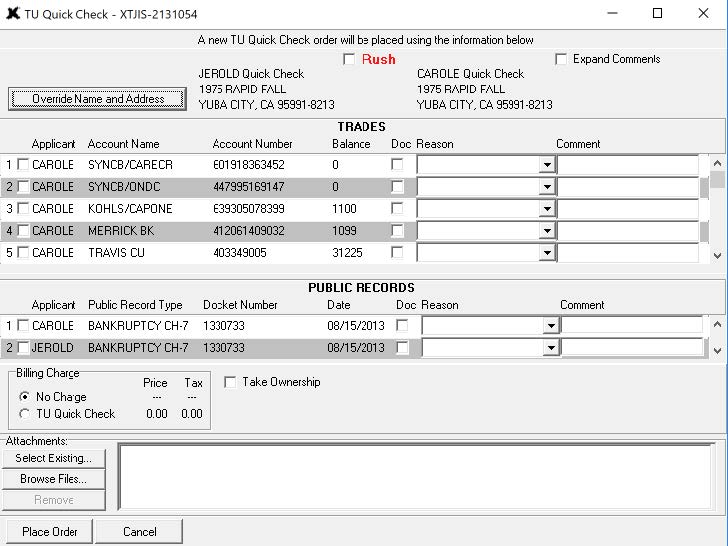The height and width of the screenshot is (546, 728).
Task: Tick the Take Ownership checkbox
Action: 230,382
